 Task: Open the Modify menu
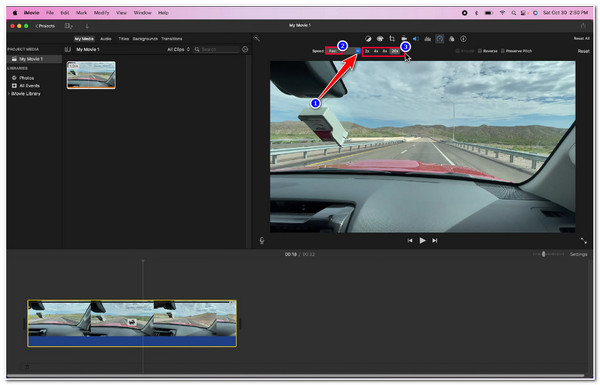(x=101, y=13)
